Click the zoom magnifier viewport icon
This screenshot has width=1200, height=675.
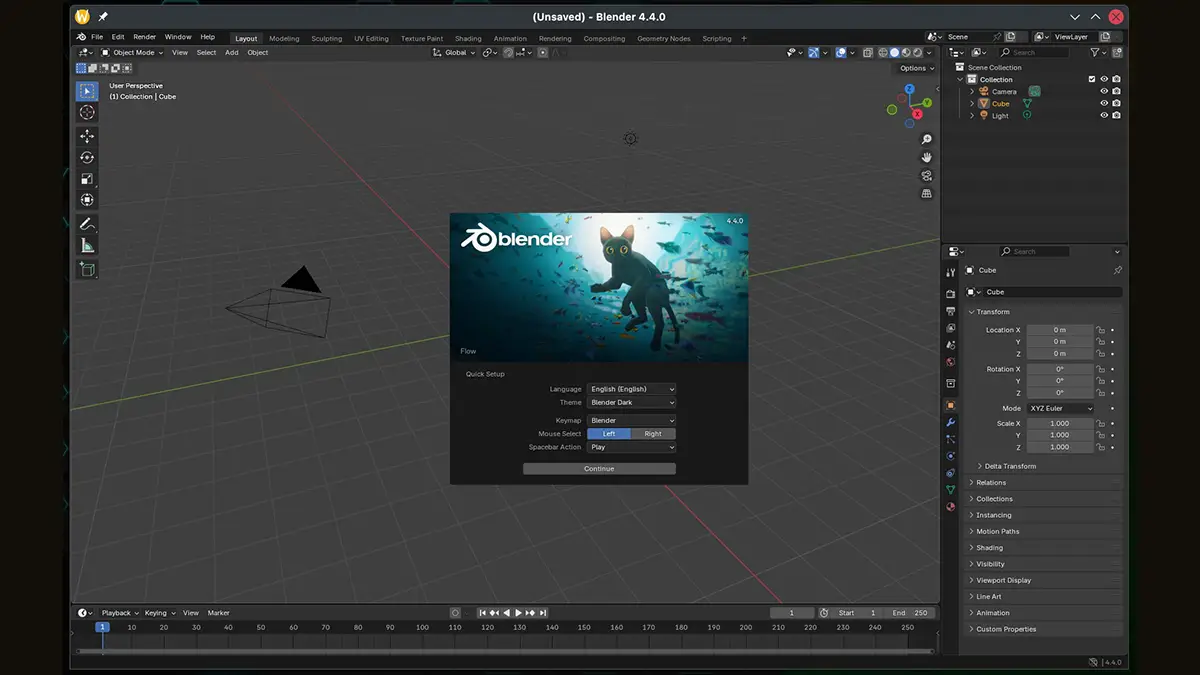point(927,140)
